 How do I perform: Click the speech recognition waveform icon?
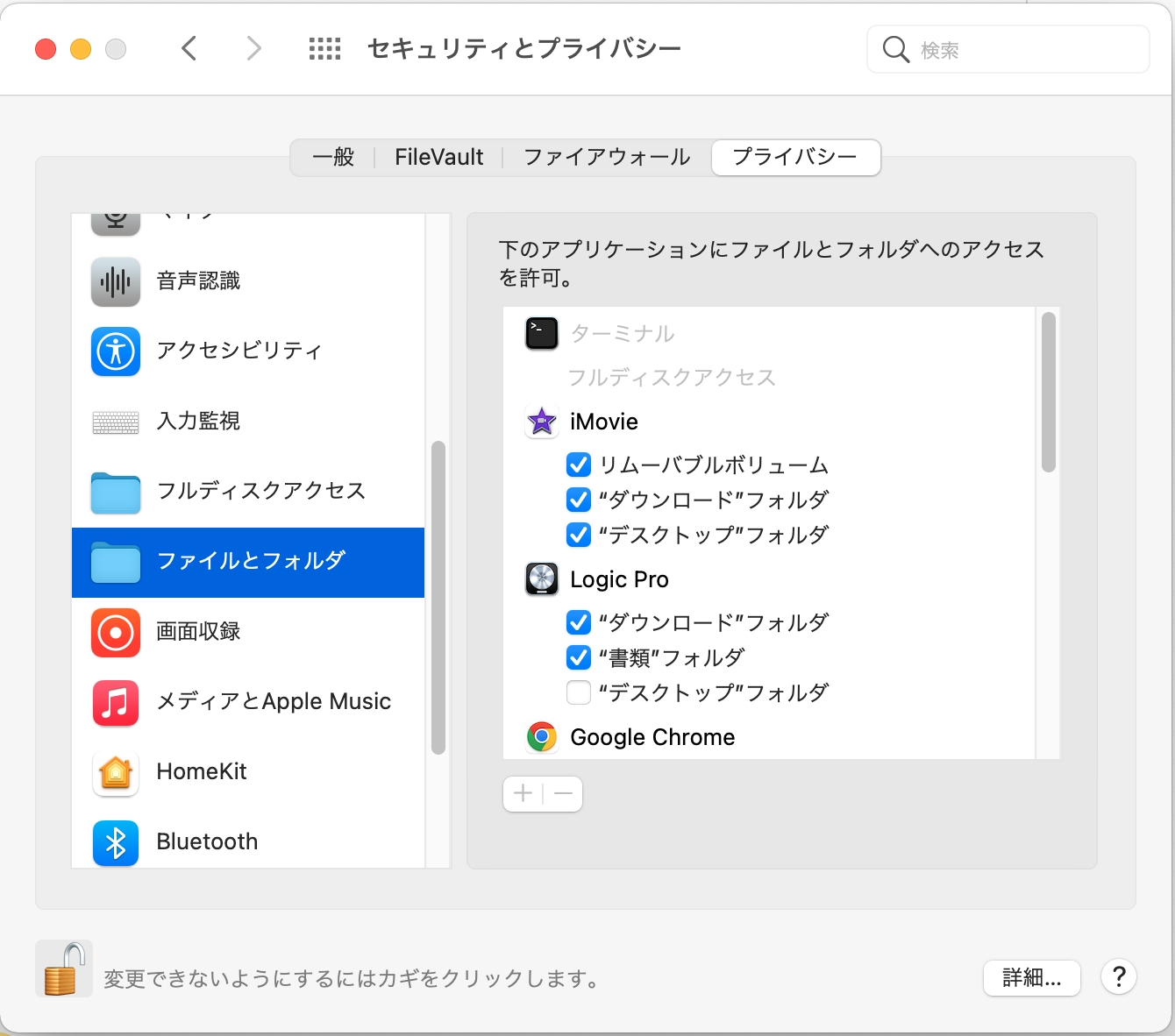(x=116, y=281)
